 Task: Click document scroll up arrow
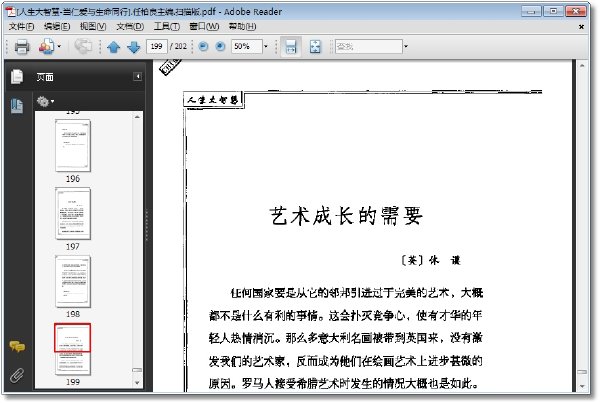click(582, 66)
